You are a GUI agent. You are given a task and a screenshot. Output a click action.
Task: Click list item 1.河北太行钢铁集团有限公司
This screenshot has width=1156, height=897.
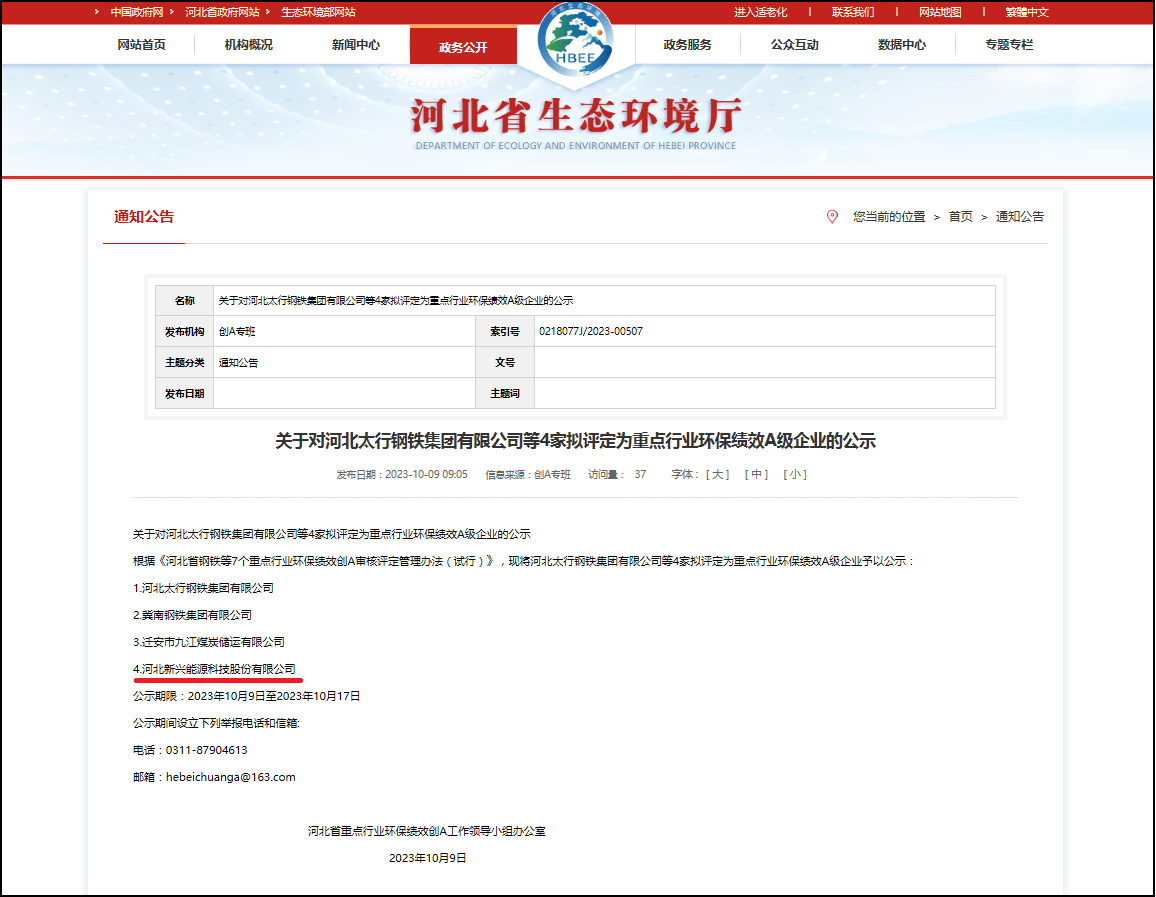pyautogui.click(x=203, y=588)
